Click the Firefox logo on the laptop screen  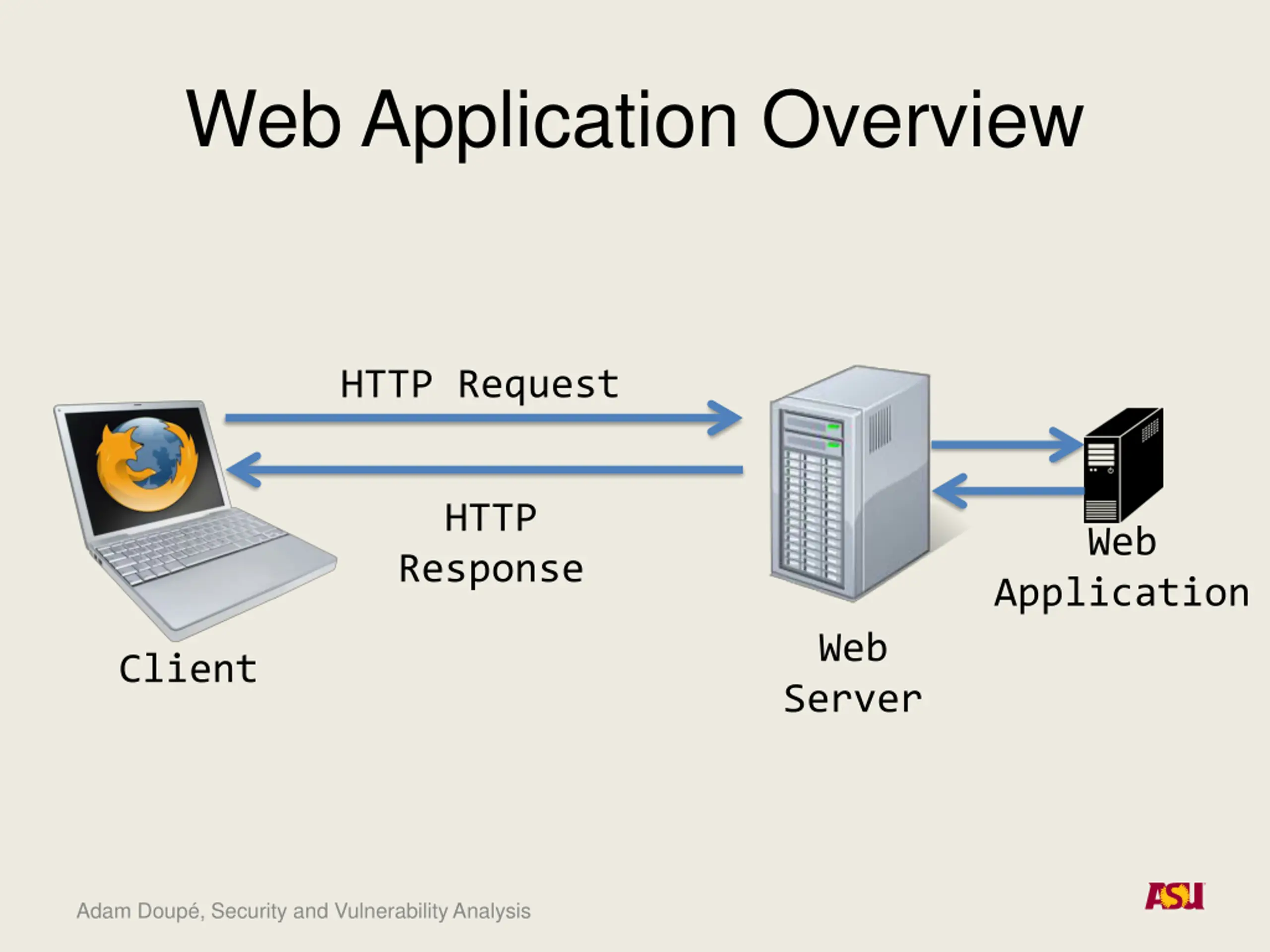coord(147,464)
